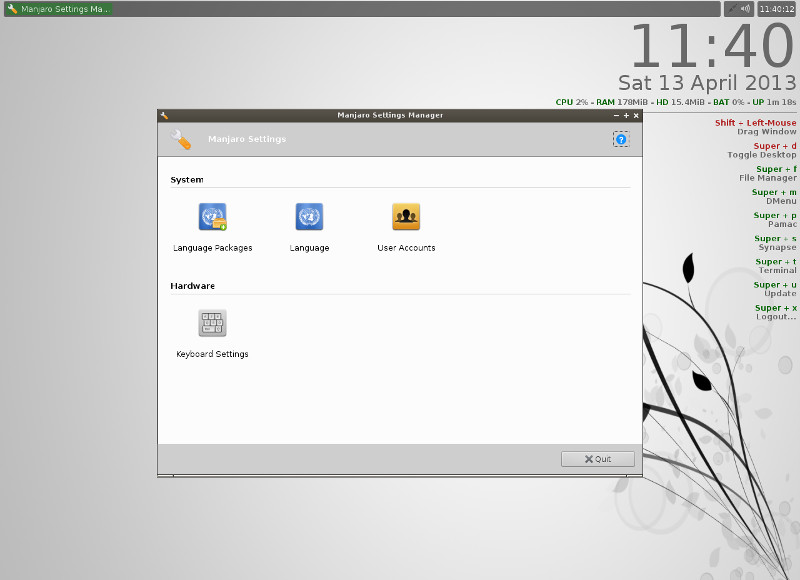Select Manjaro Settings Manager taskbar entry
Screen dimensions: 800x580
58,9
